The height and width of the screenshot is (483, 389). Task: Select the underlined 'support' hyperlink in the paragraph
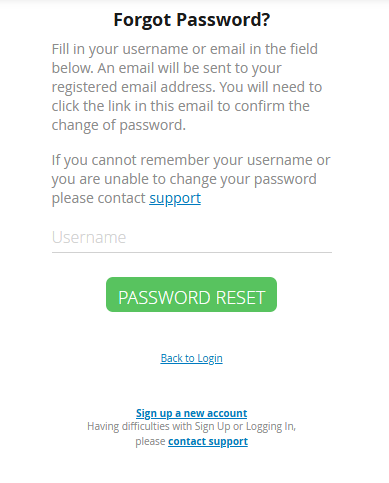(175, 199)
